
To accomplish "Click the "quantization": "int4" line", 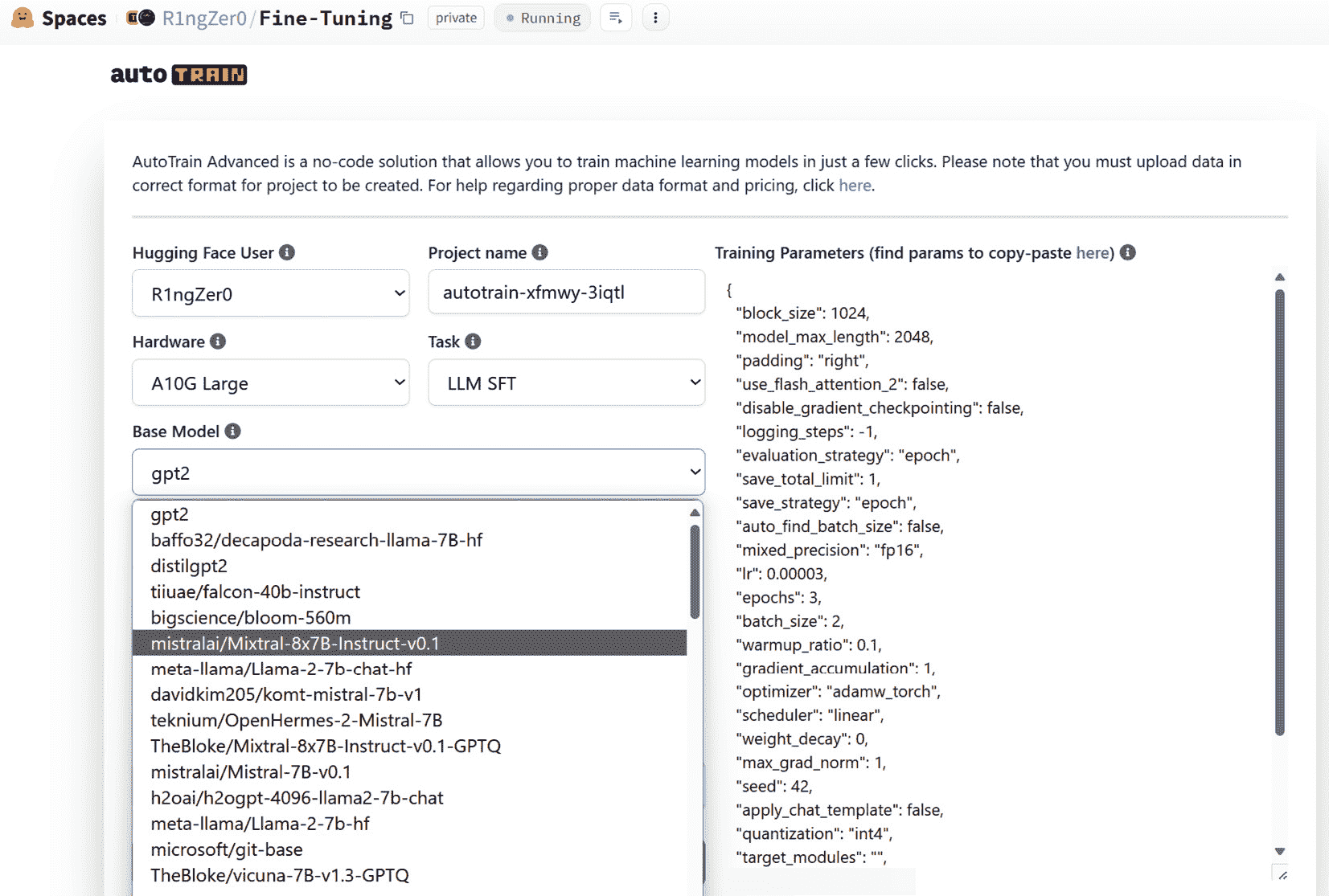I will click(x=814, y=833).
